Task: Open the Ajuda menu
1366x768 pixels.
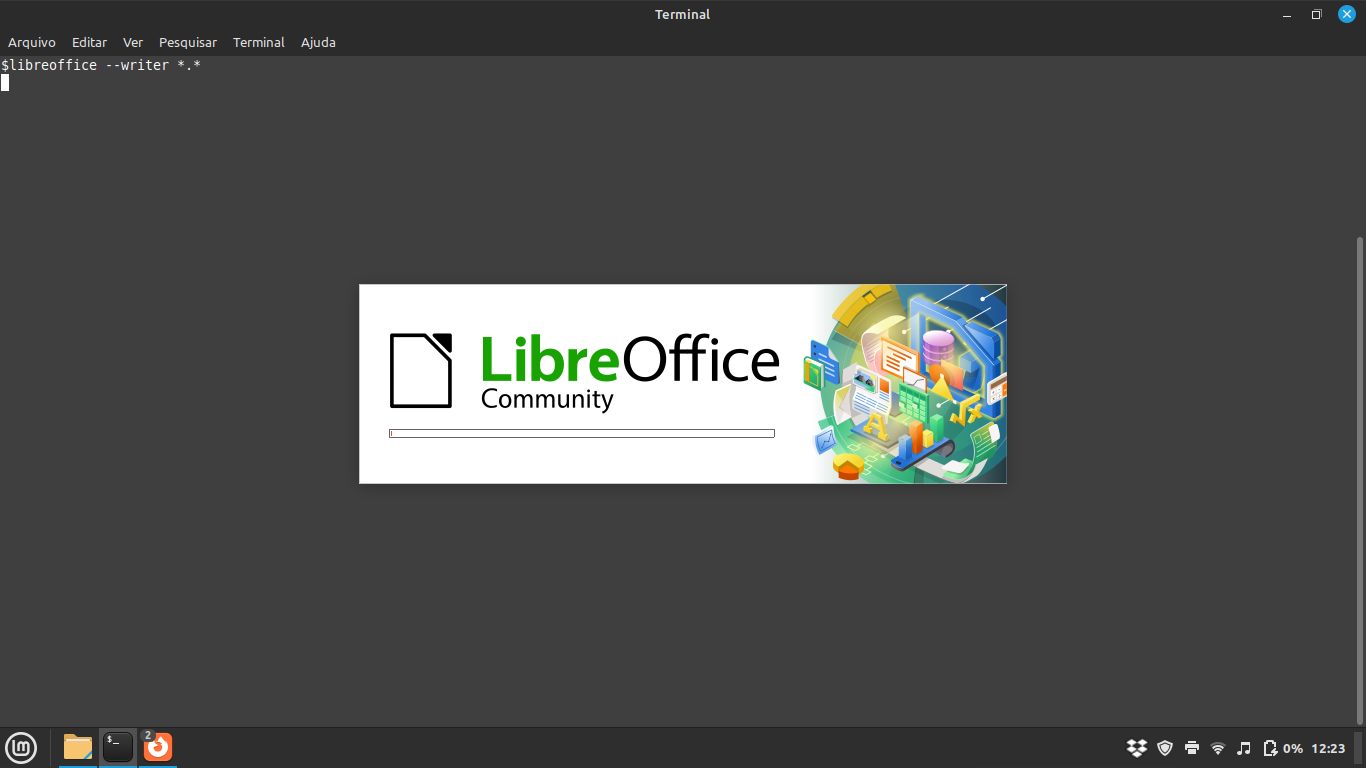Action: coord(318,42)
